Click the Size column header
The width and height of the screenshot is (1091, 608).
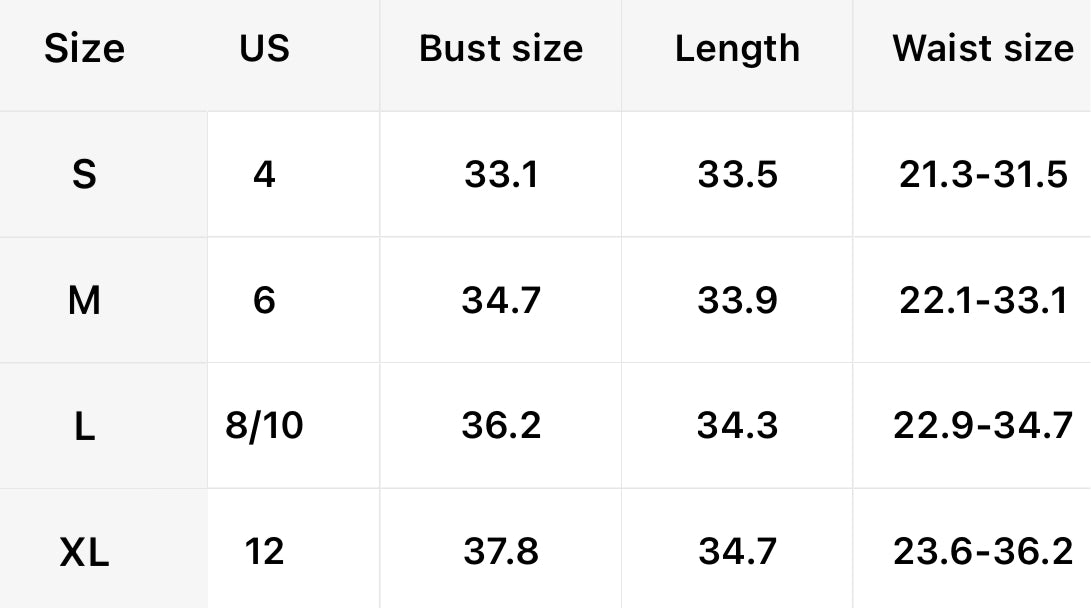click(x=84, y=49)
